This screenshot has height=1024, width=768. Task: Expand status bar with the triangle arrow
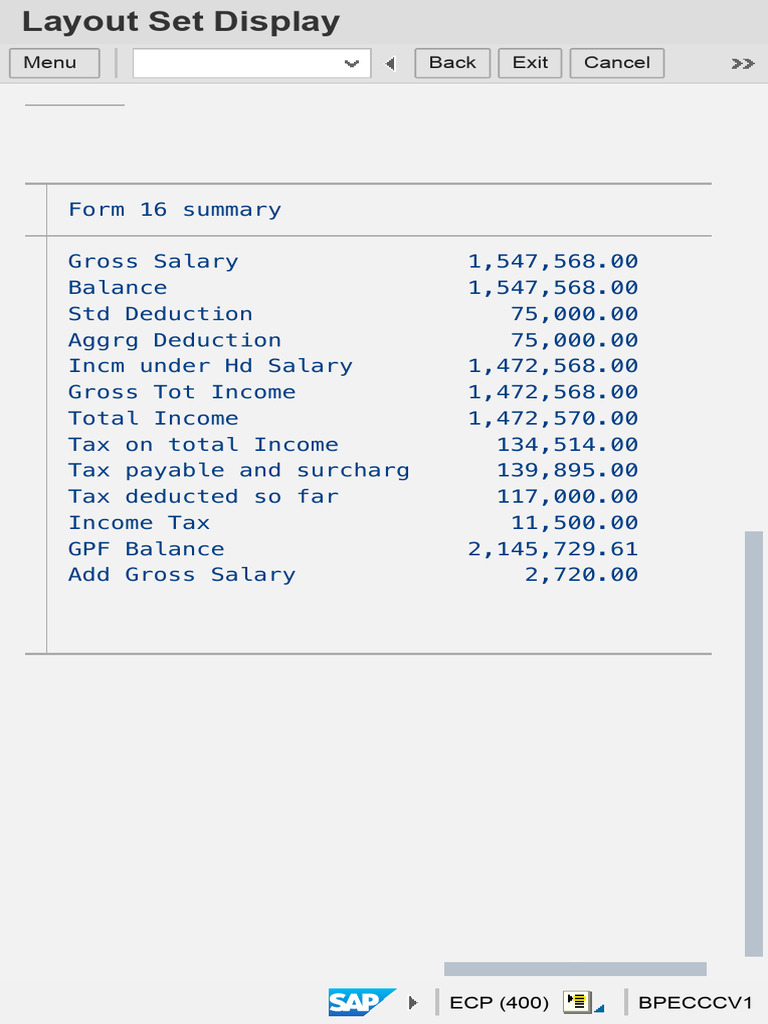pyautogui.click(x=413, y=1002)
